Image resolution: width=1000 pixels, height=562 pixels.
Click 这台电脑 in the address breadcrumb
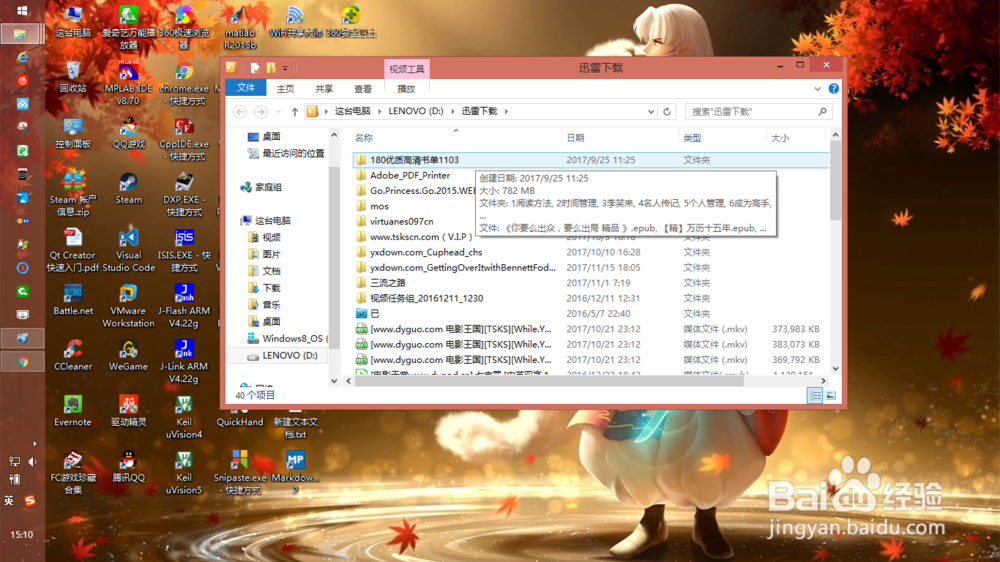[x=353, y=111]
